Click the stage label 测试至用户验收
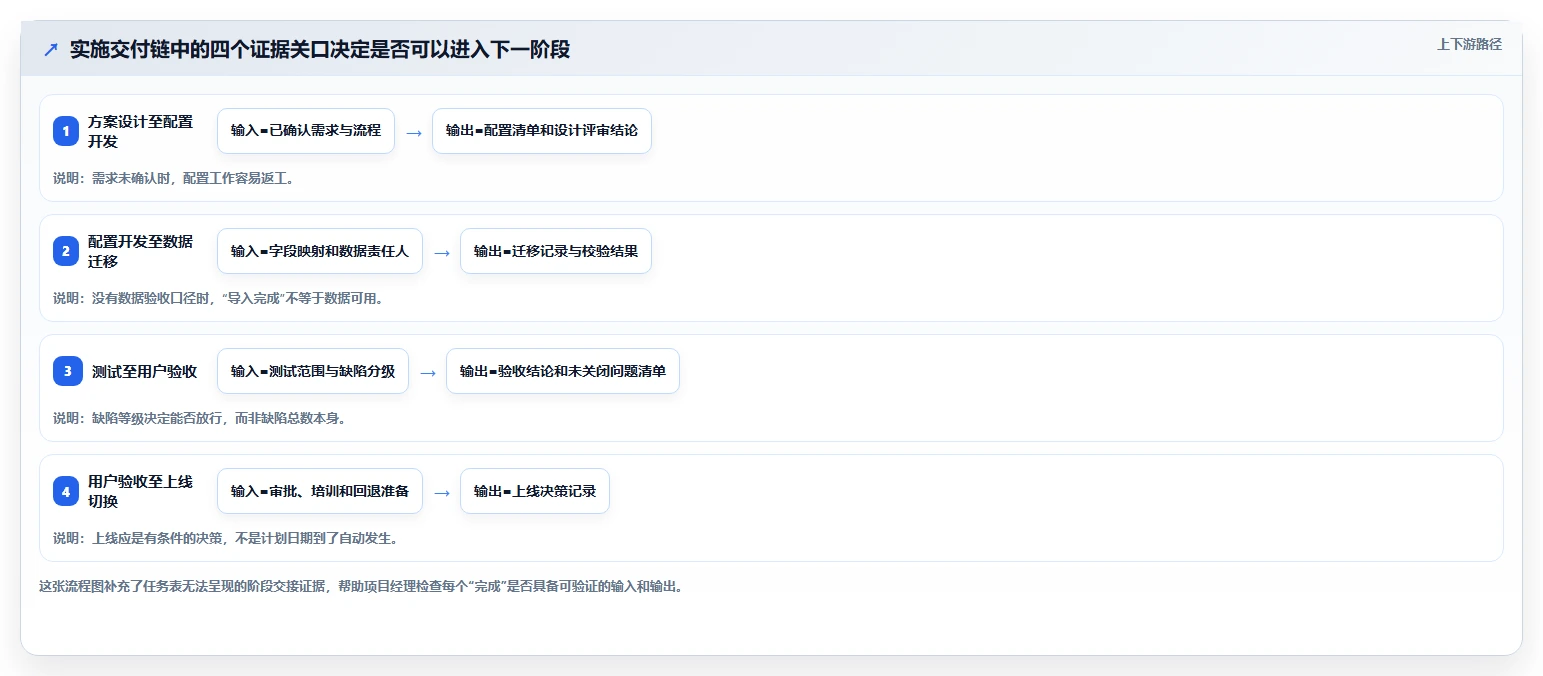 point(144,371)
